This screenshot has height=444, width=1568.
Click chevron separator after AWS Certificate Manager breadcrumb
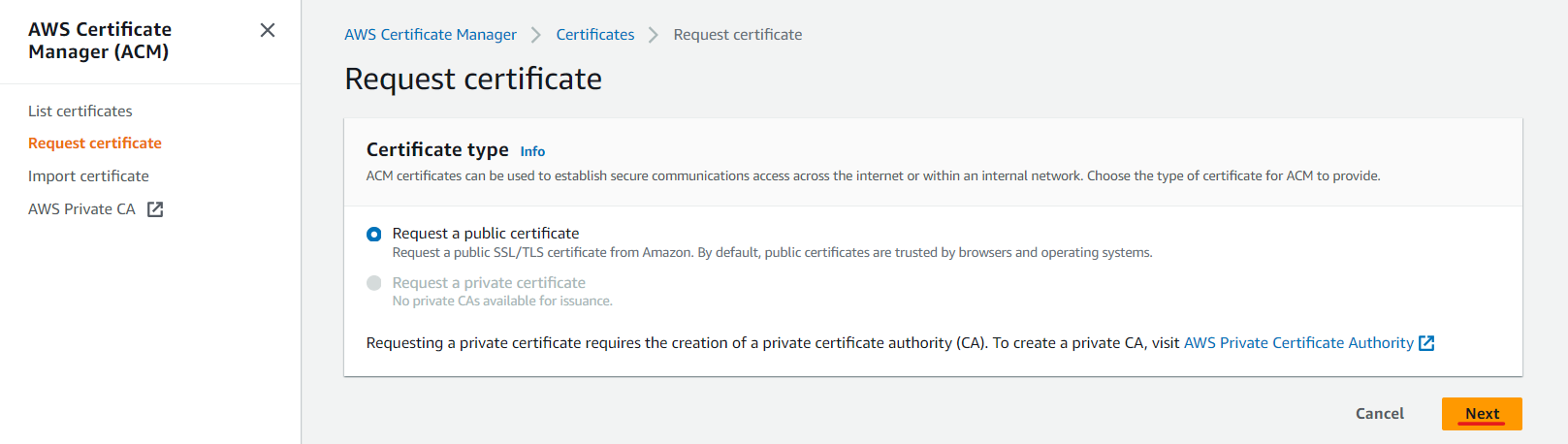click(x=536, y=35)
